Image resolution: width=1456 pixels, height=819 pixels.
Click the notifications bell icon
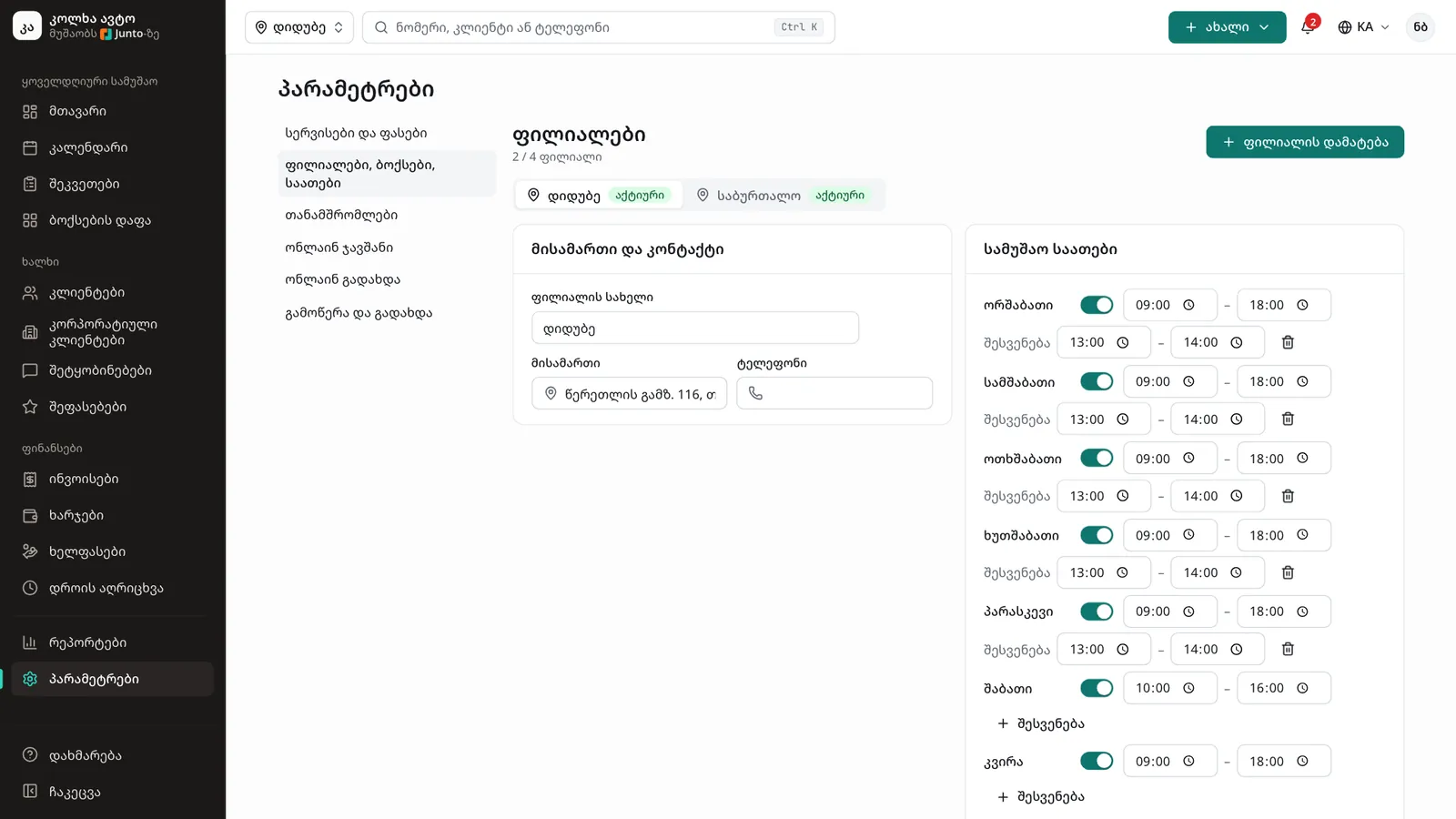1308,27
